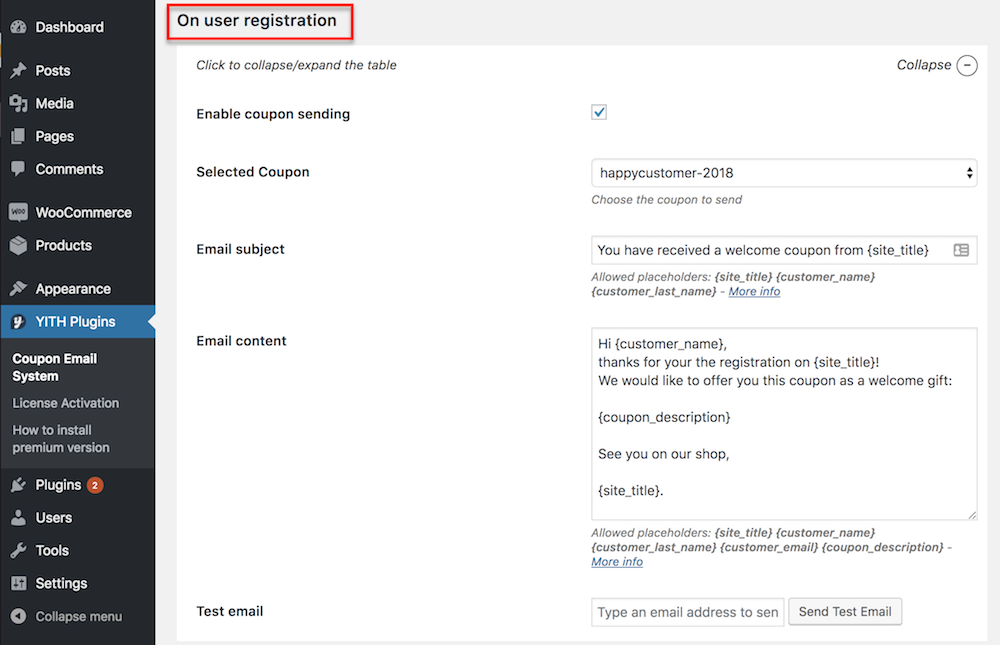Click the 'Selected Coupon' label

253,172
